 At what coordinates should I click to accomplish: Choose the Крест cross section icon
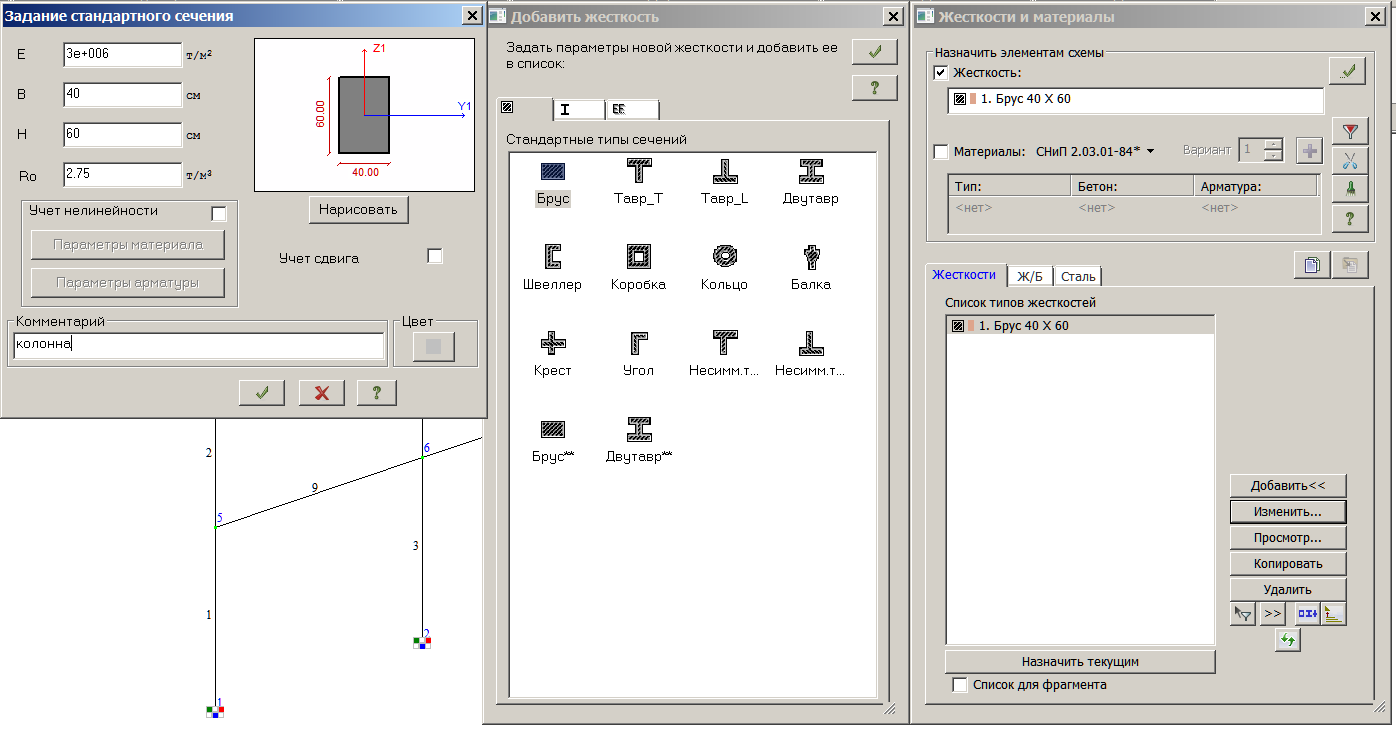pyautogui.click(x=552, y=343)
